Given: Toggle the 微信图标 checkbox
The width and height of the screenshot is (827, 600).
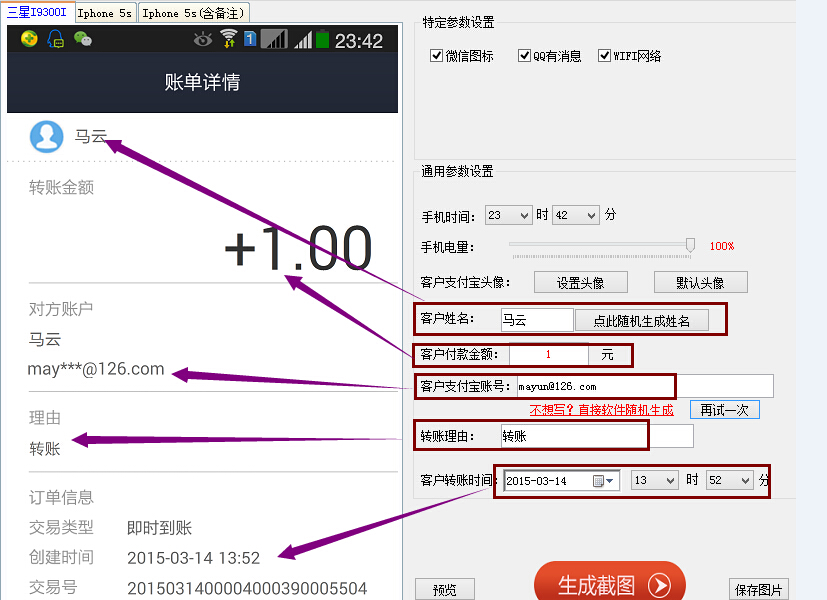Looking at the screenshot, I should click(x=436, y=56).
